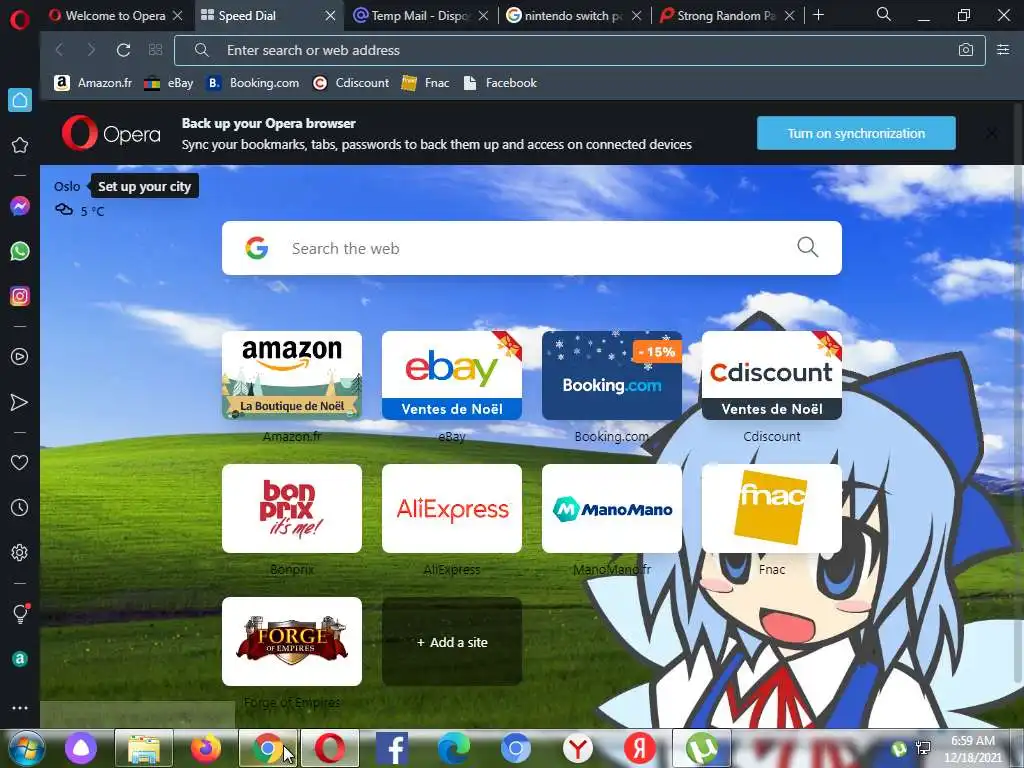Open sidebar setup three-dots menu
Screen dimensions: 1024x768
[20, 707]
